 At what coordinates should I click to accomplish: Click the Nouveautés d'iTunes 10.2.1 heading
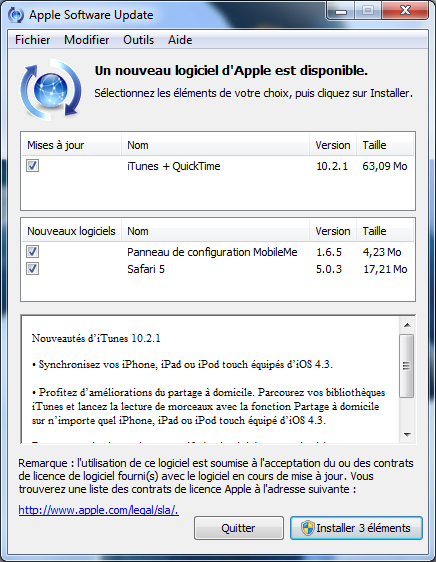point(96,338)
